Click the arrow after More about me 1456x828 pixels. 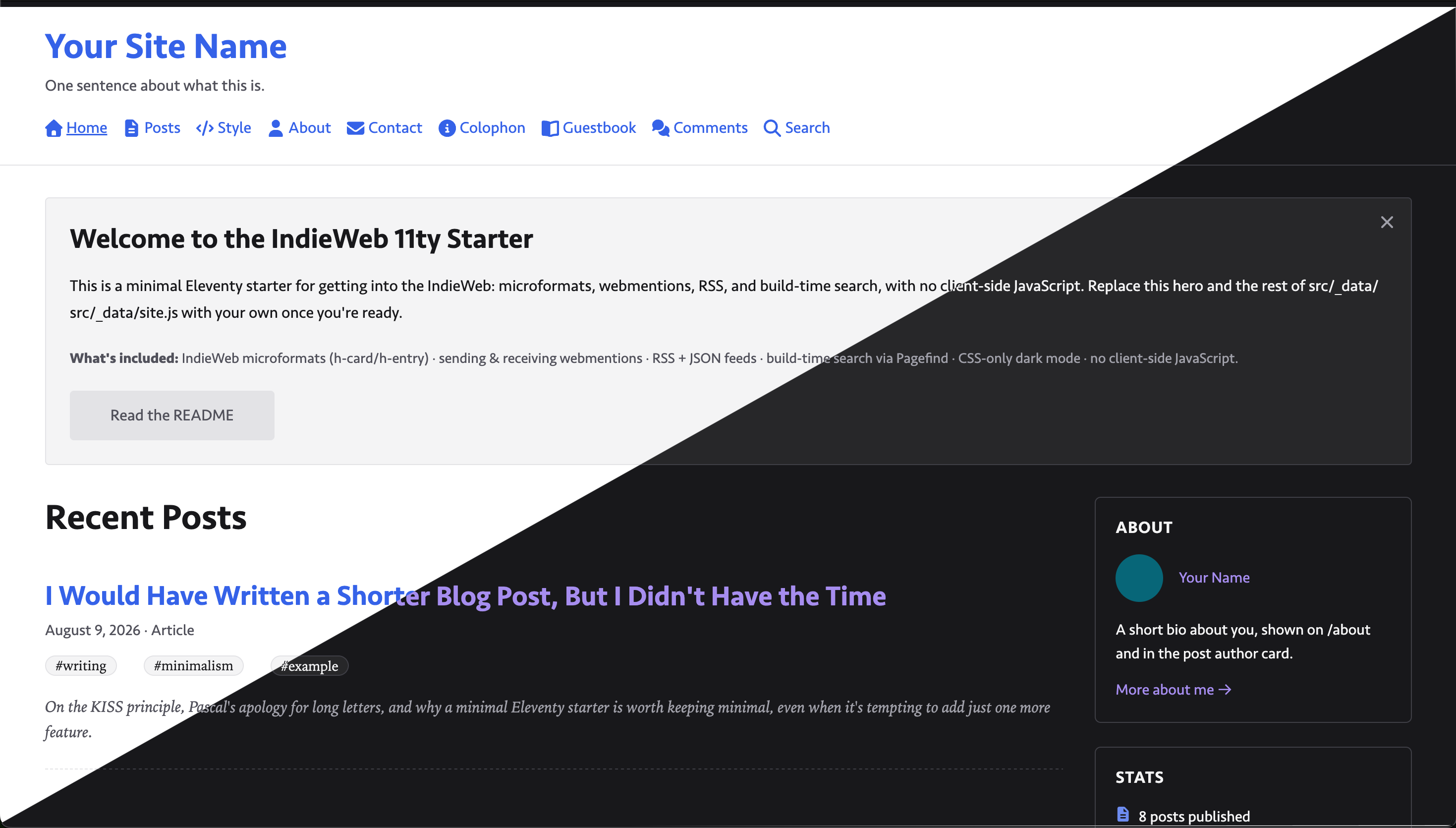point(1225,689)
